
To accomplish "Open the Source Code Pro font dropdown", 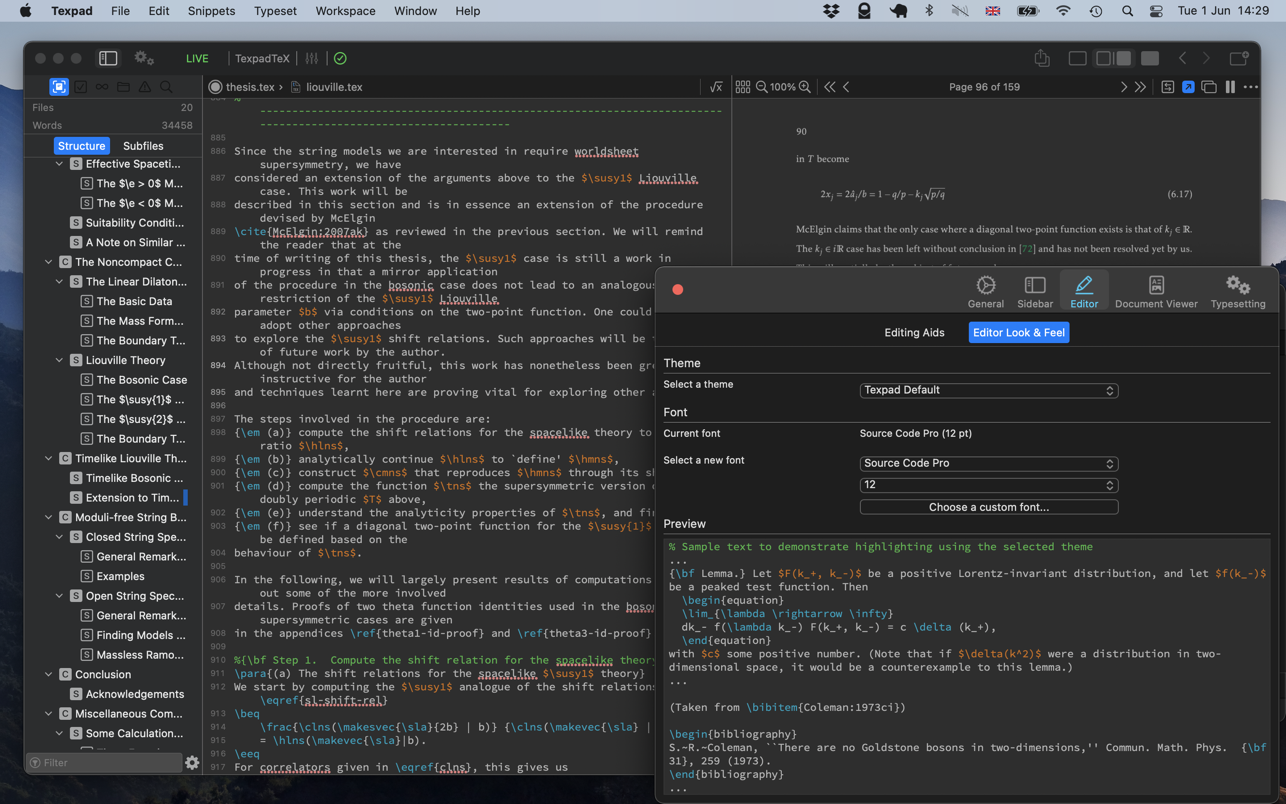I will (x=989, y=463).
